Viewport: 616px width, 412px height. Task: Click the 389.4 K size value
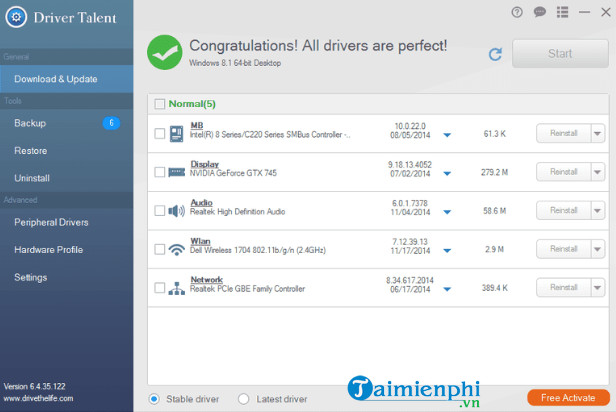point(495,288)
